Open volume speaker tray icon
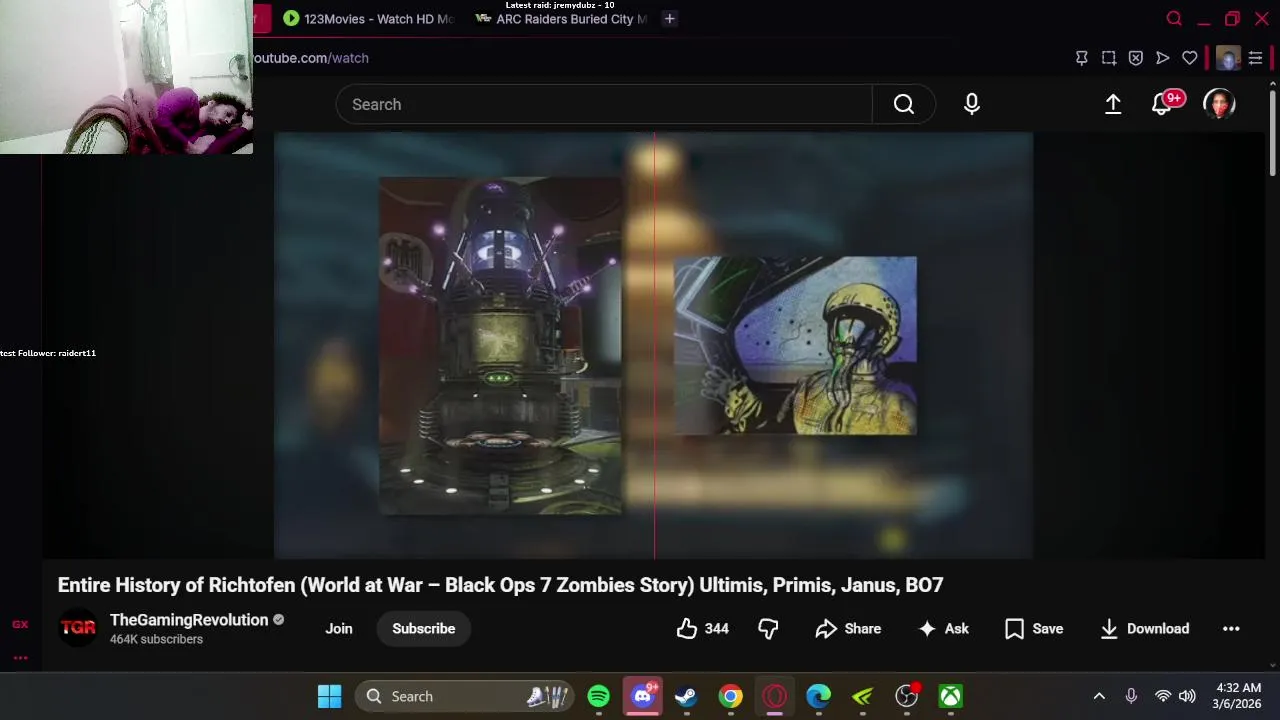Viewport: 1280px width, 720px height. point(1187,696)
